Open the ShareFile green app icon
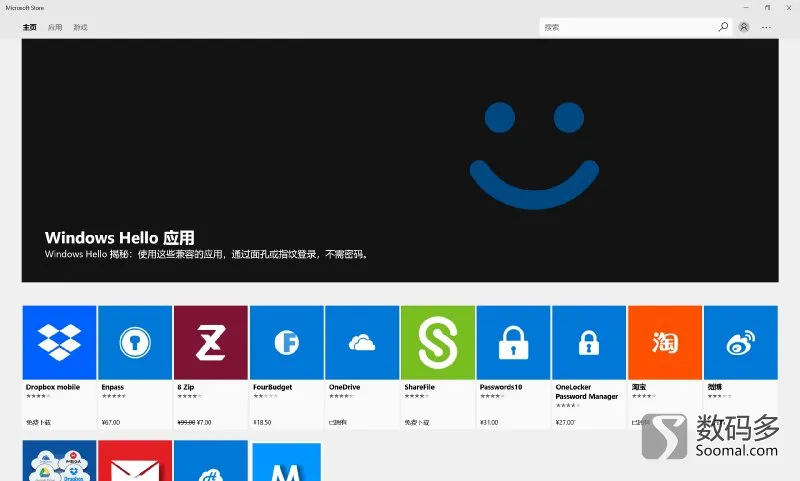This screenshot has width=800, height=481. [x=438, y=342]
